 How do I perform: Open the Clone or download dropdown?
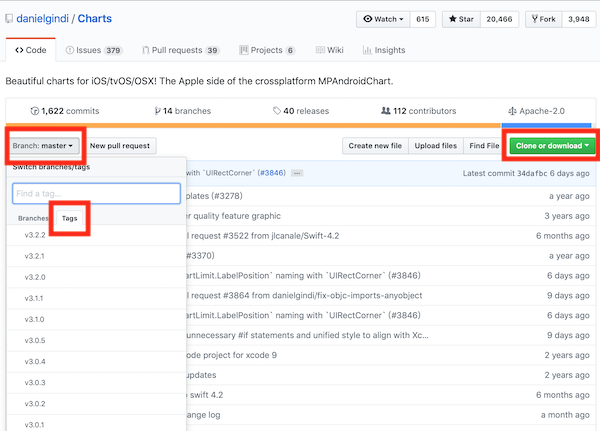tap(552, 146)
